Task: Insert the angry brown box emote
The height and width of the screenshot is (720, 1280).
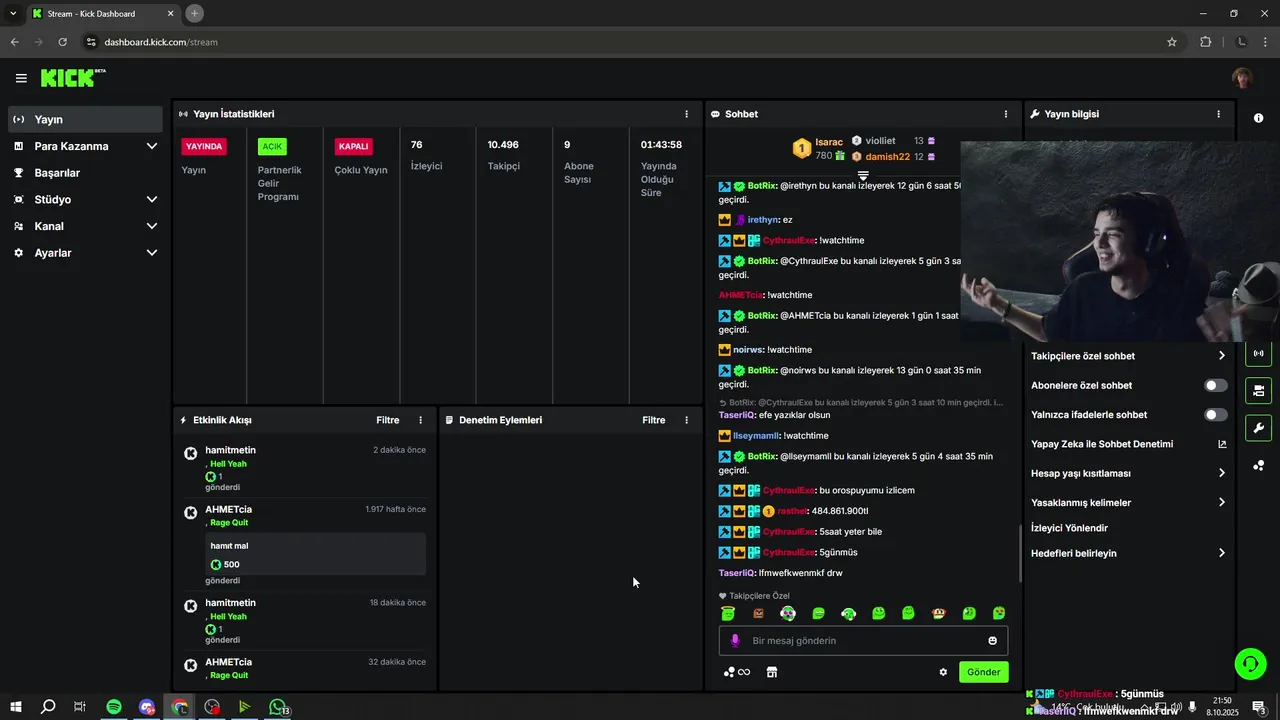Action: 758,613
